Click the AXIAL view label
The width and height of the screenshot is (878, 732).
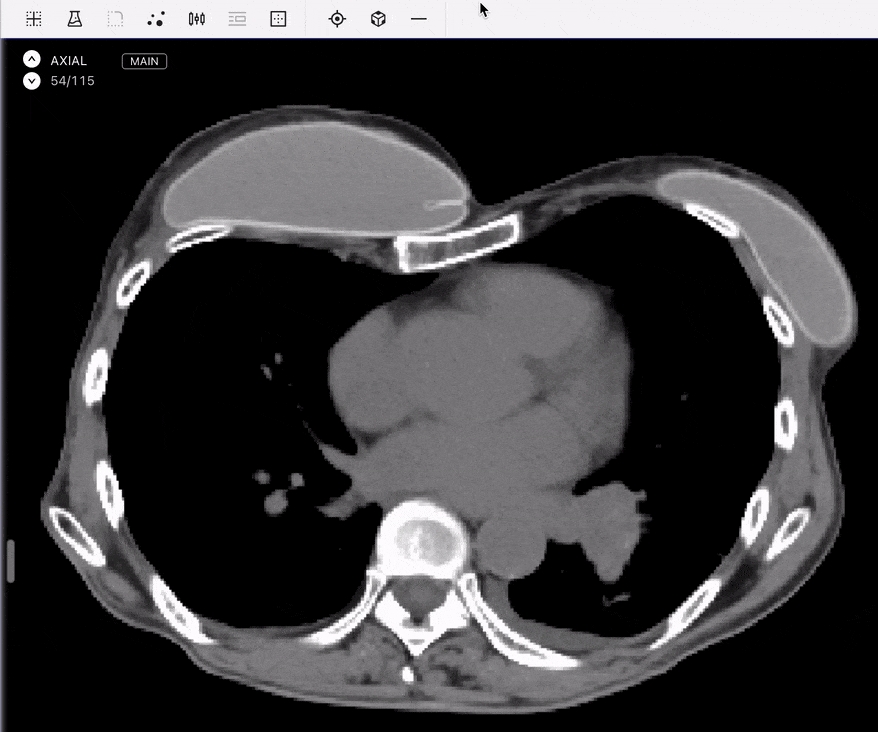point(69,61)
